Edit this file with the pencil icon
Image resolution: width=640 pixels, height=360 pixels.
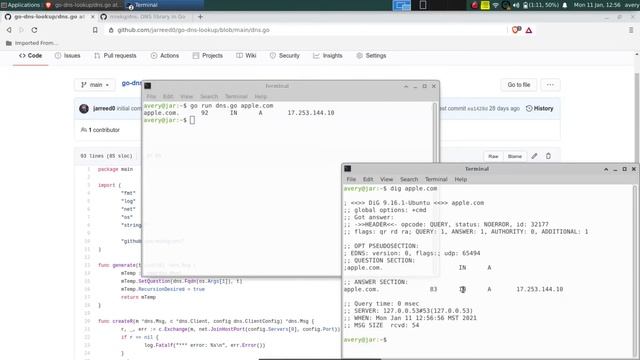click(x=534, y=156)
